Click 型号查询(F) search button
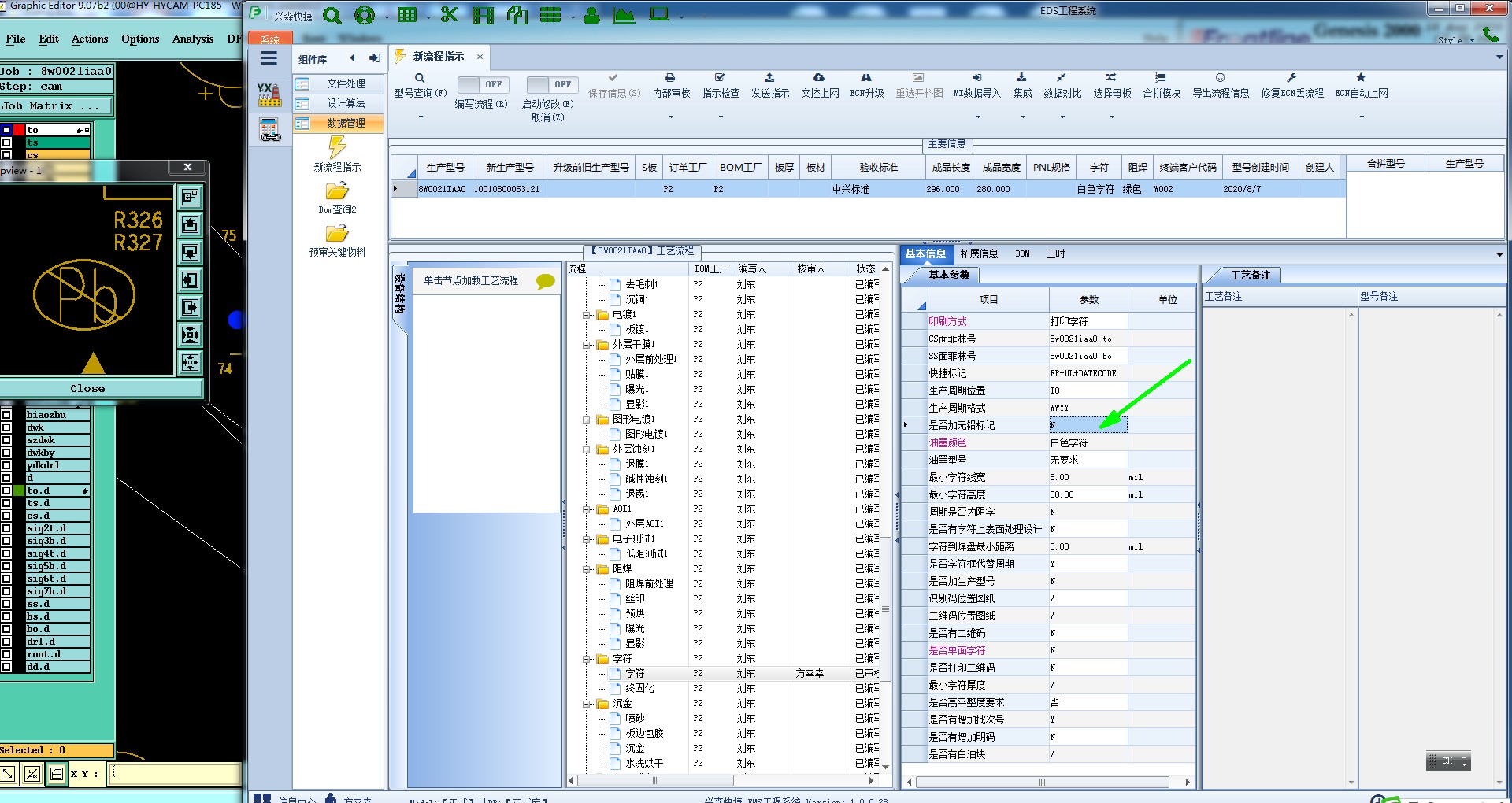This screenshot has height=803, width=1512. (x=420, y=86)
